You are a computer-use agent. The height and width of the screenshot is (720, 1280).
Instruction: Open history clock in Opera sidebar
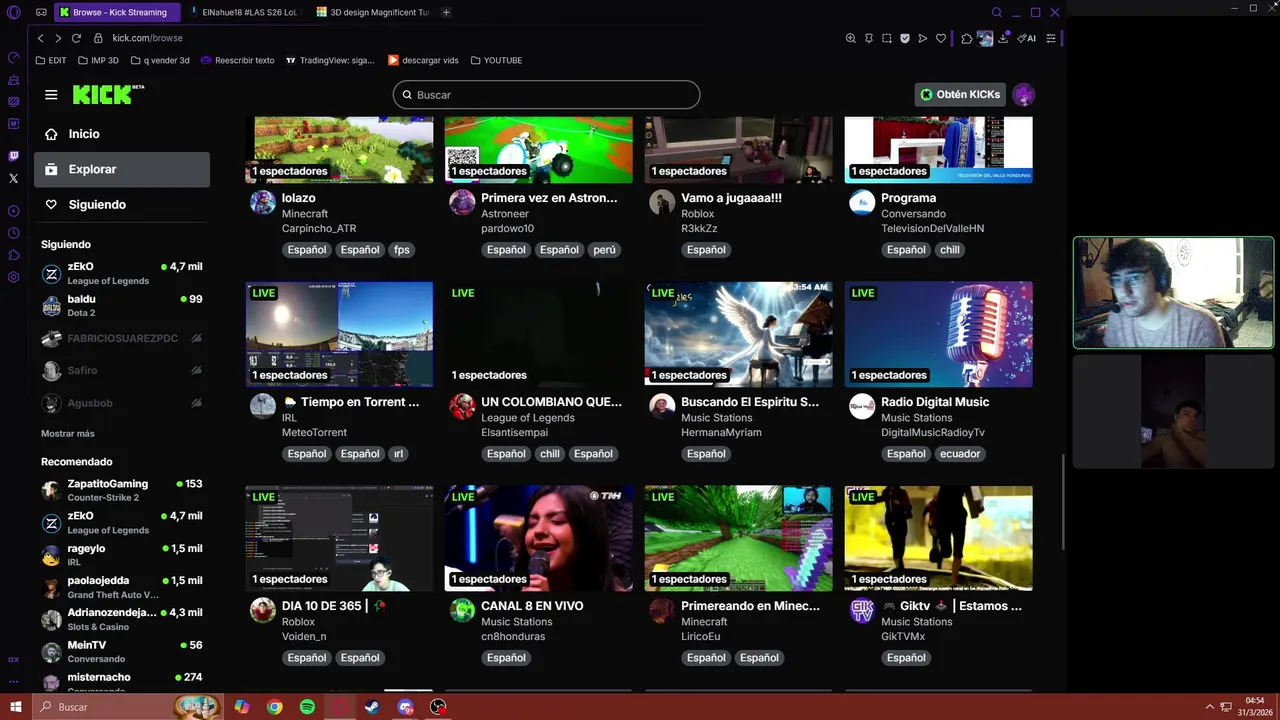pyautogui.click(x=13, y=233)
